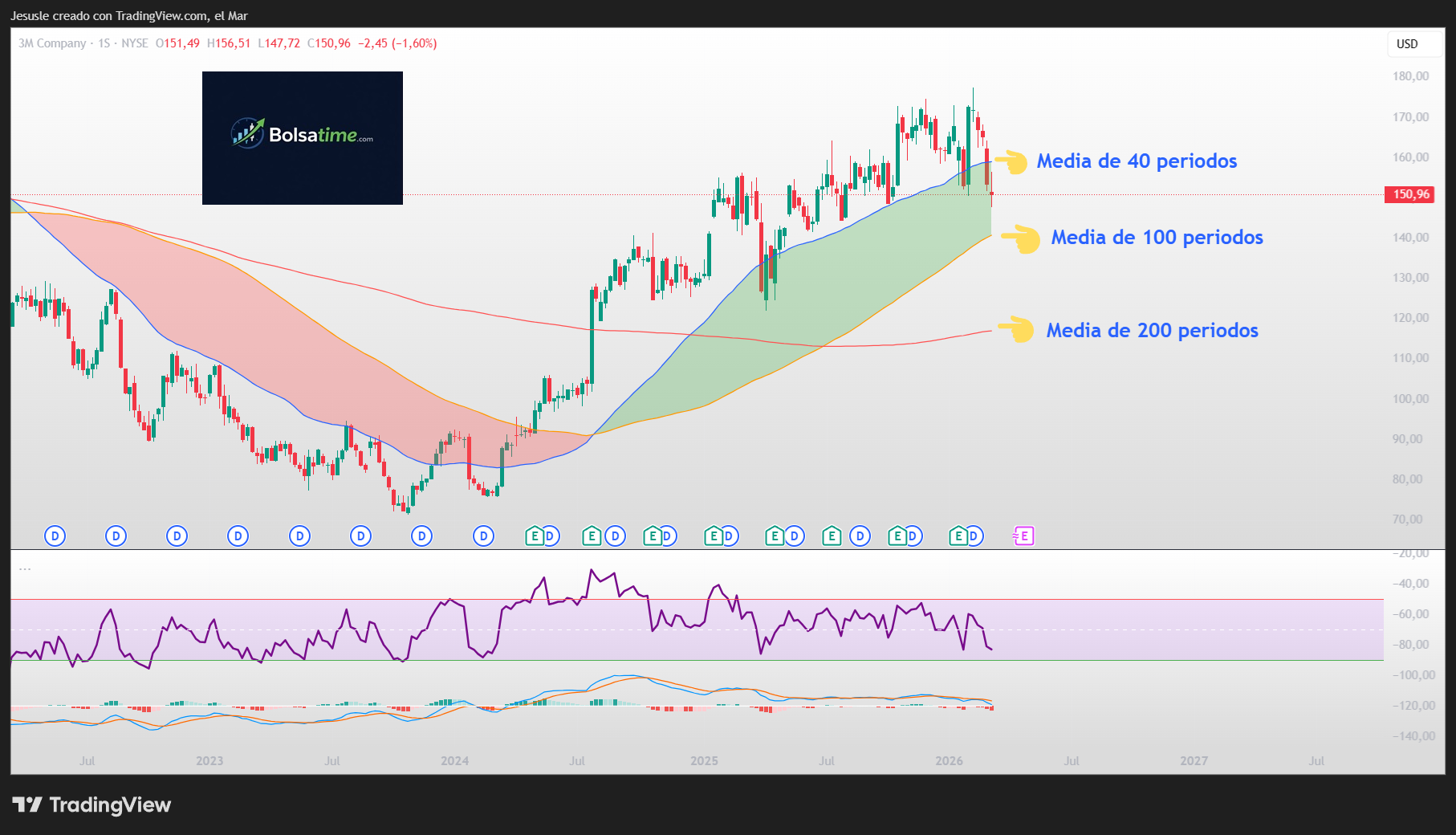Image resolution: width=1456 pixels, height=835 pixels.
Task: Click the hand icon beside "Media de 200 periodos"
Action: pyautogui.click(x=1016, y=330)
